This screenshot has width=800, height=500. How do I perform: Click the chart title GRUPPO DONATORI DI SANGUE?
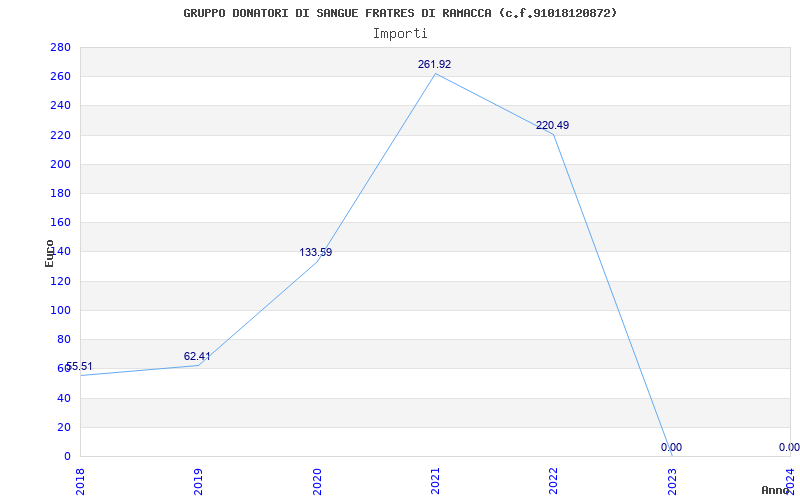400,13
